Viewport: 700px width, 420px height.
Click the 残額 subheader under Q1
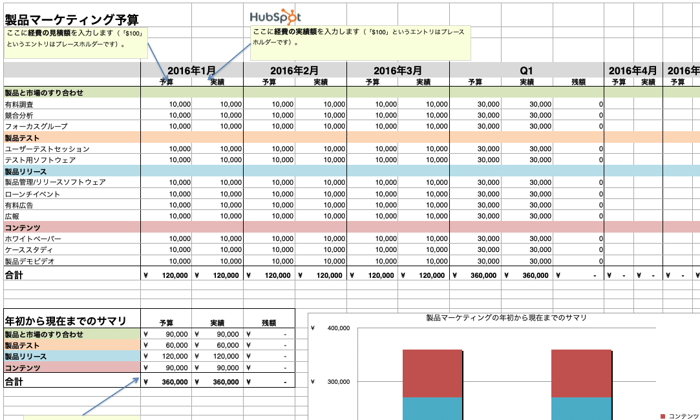579,82
